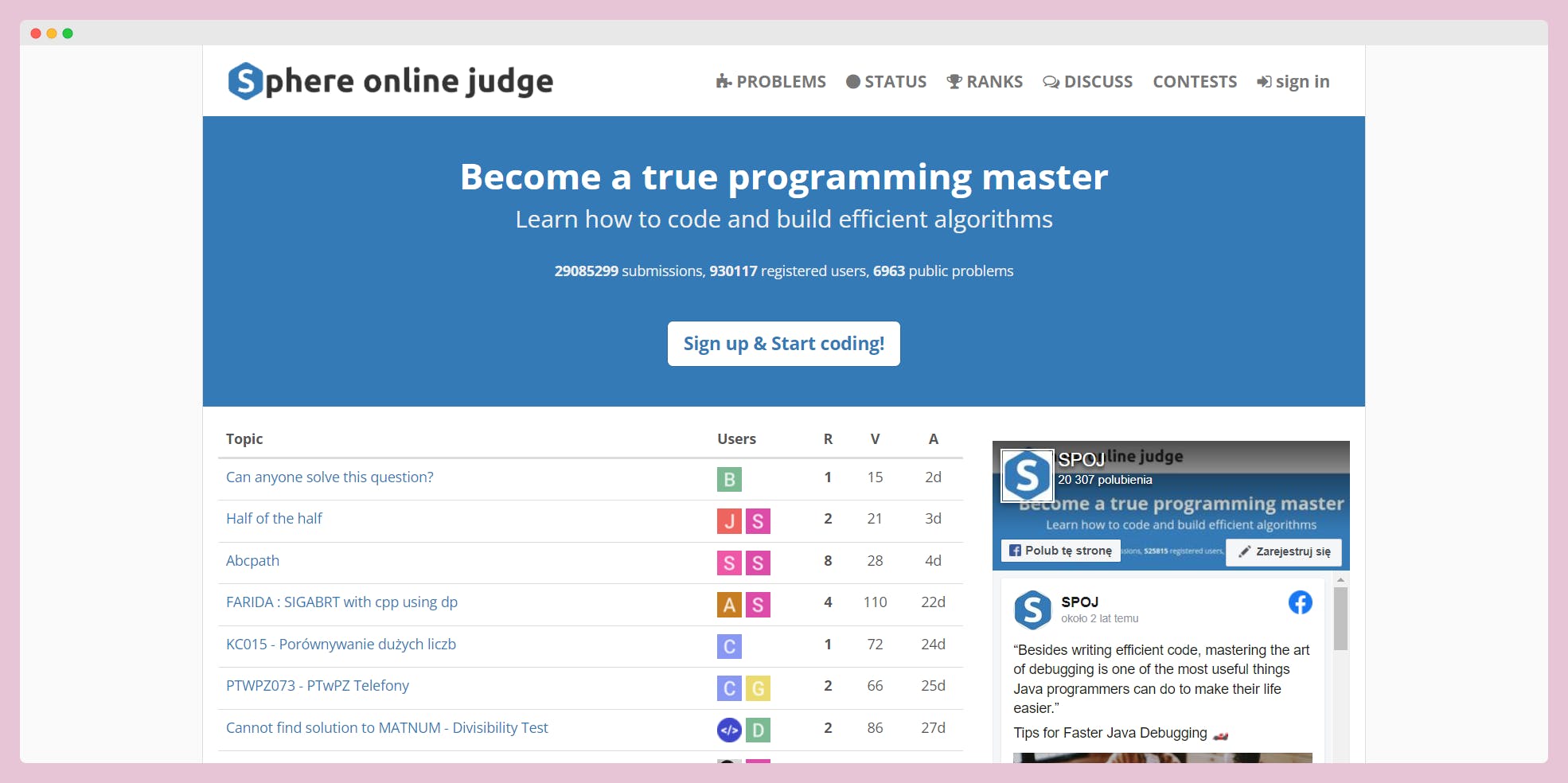Click the green maximize window button
This screenshot has height=783, width=1568.
point(68,33)
